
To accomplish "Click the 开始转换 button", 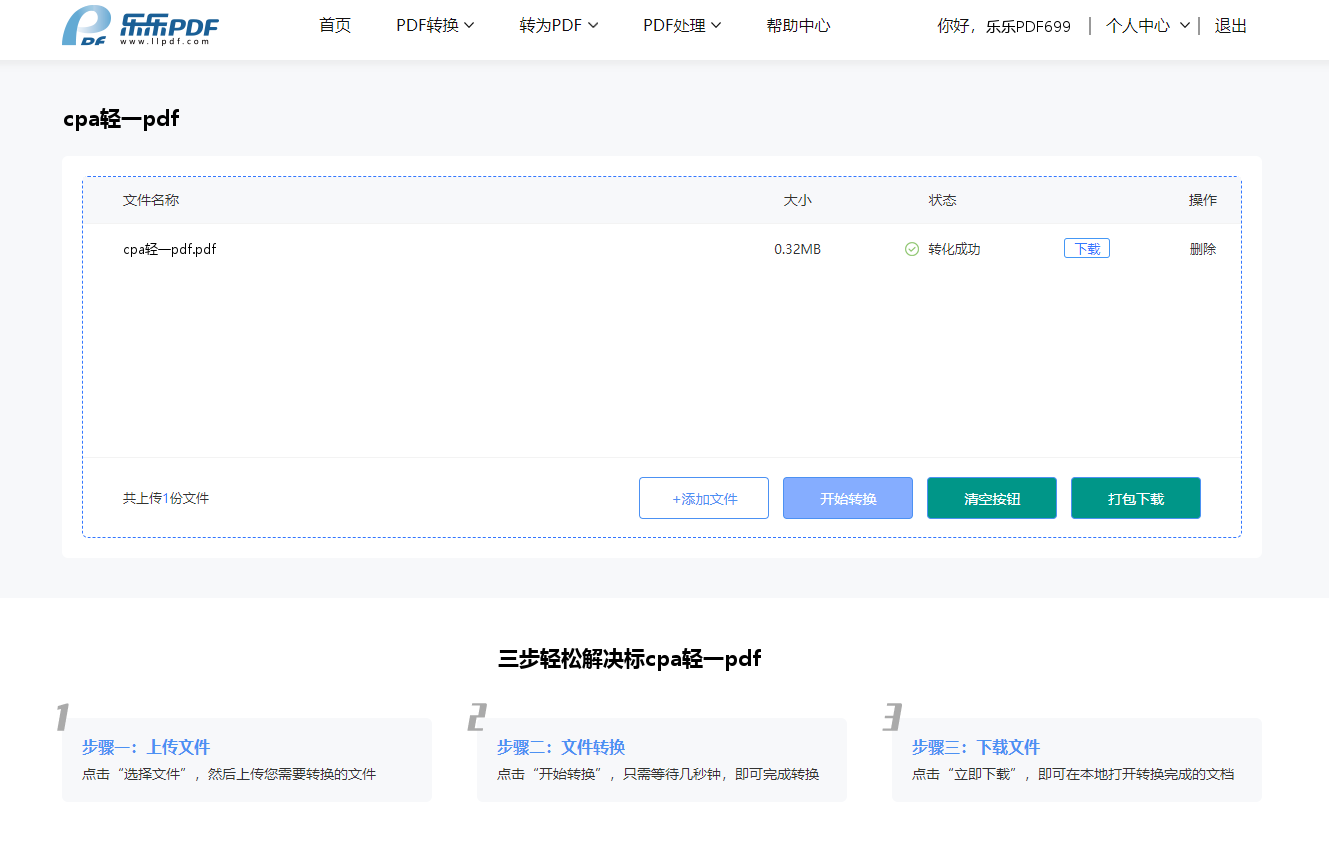I will (x=848, y=498).
